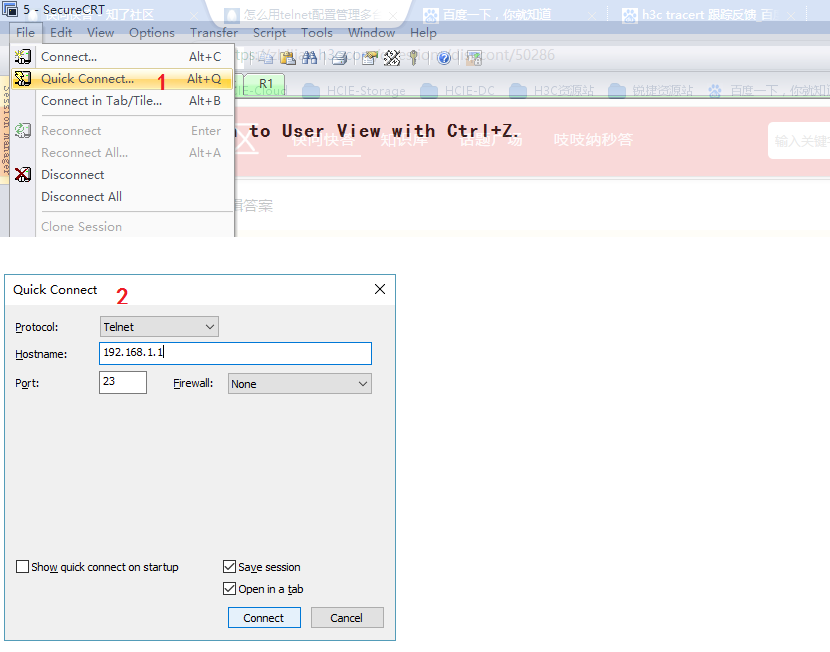Toggle Show quick connect on startup checkbox
This screenshot has height=652, width=830.
pyautogui.click(x=22, y=567)
